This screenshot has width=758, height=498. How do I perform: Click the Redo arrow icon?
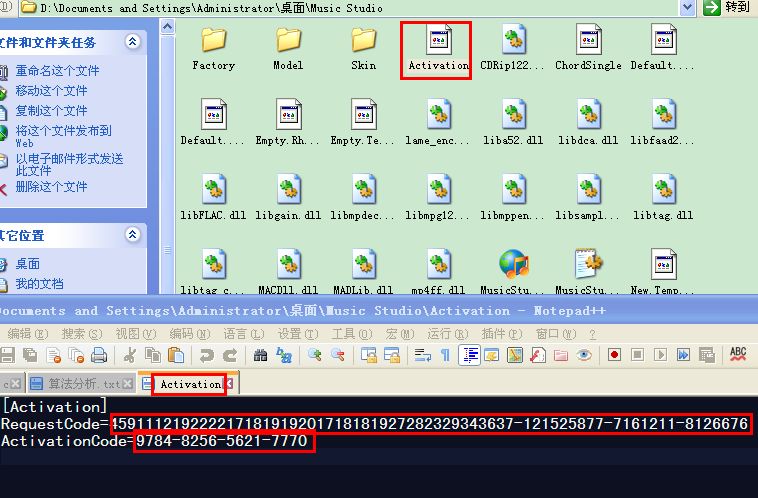click(230, 355)
